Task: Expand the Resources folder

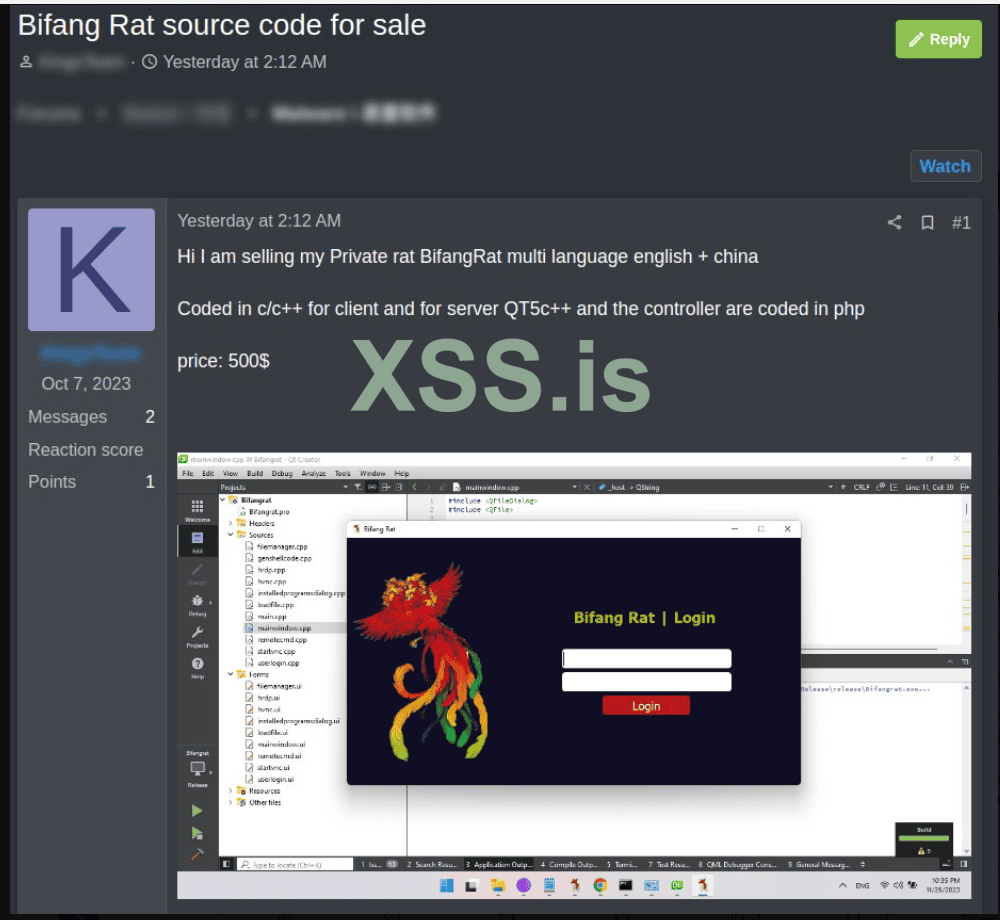Action: coord(231,791)
